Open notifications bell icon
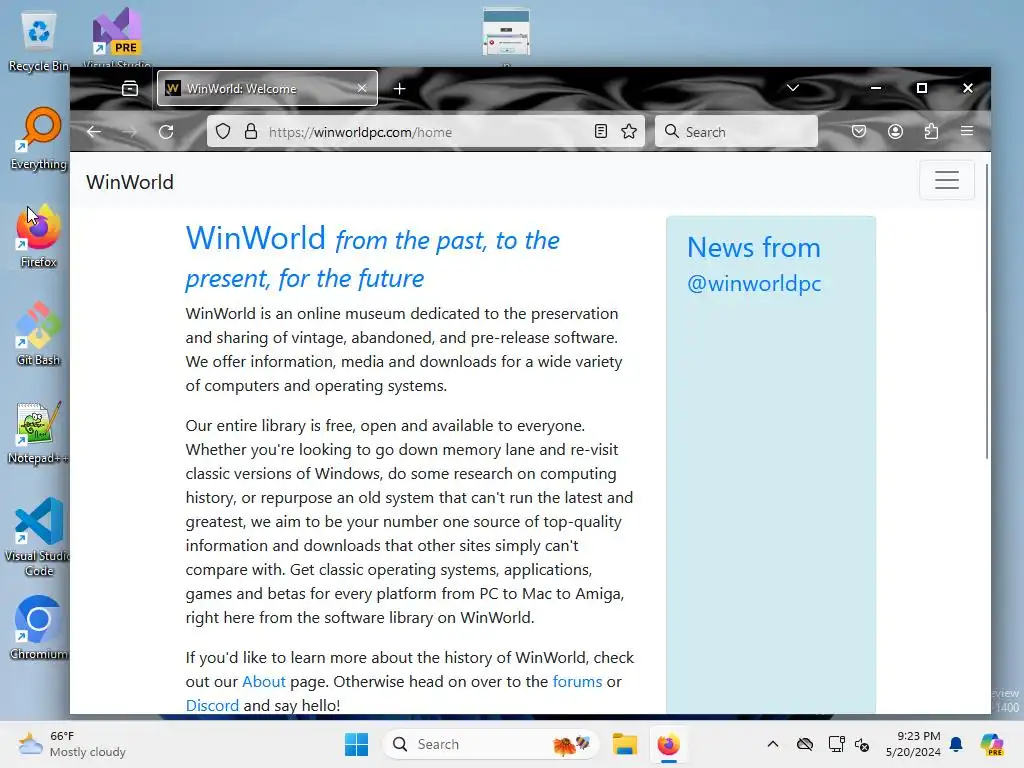The image size is (1024, 768). point(956,744)
